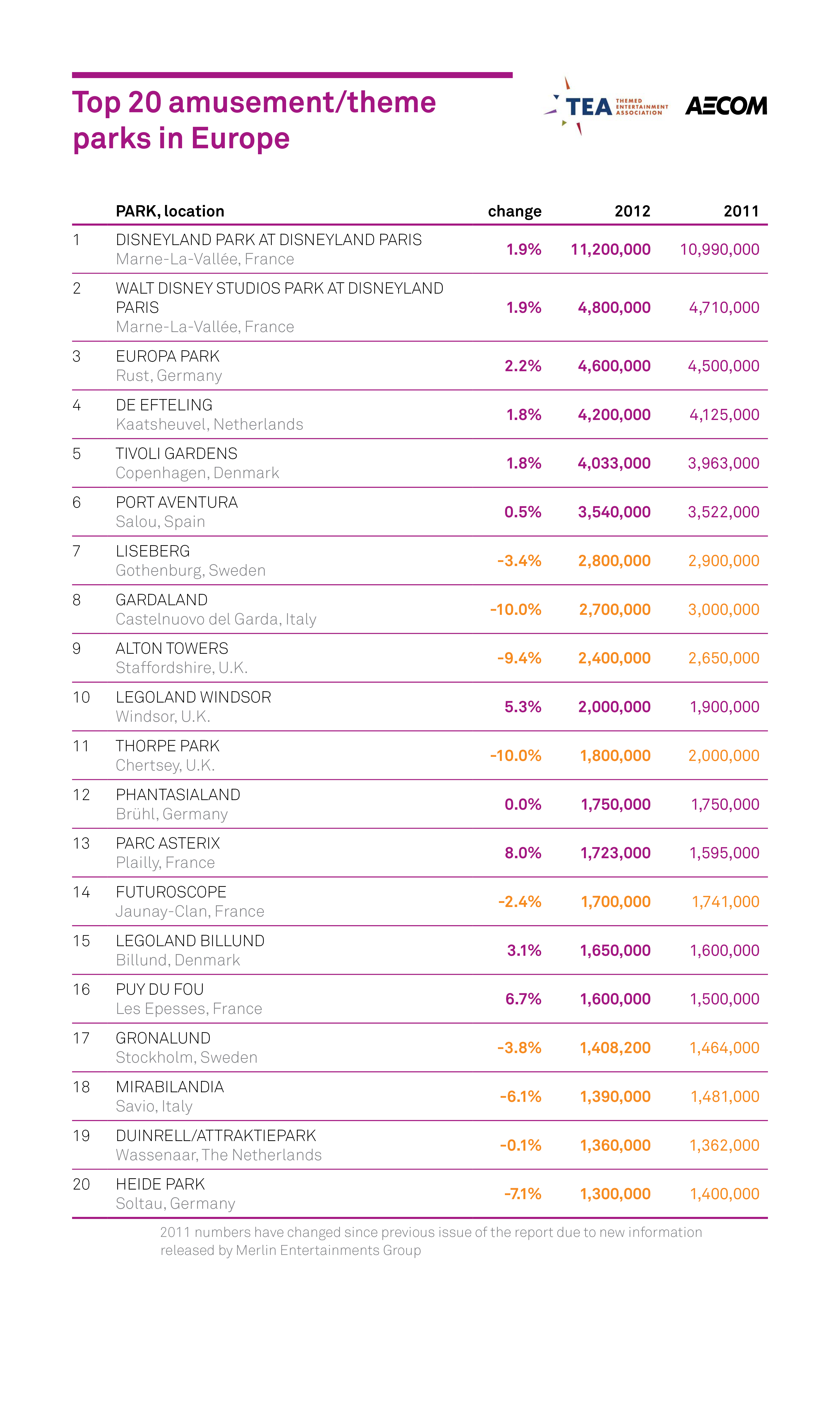Viewport: 840px width, 1419px height.
Task: Click the Disneyland Park at Disneyland Paris name
Action: [x=268, y=240]
